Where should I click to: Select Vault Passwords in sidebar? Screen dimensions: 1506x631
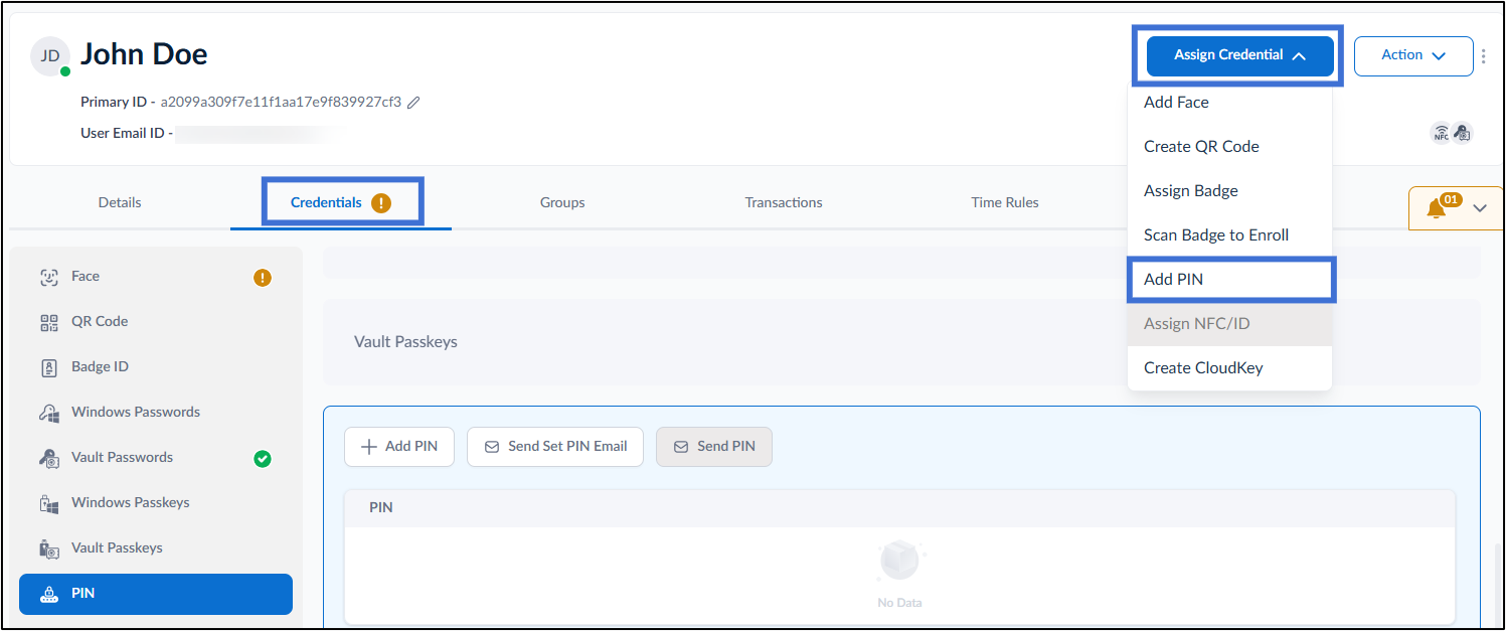click(x=156, y=458)
